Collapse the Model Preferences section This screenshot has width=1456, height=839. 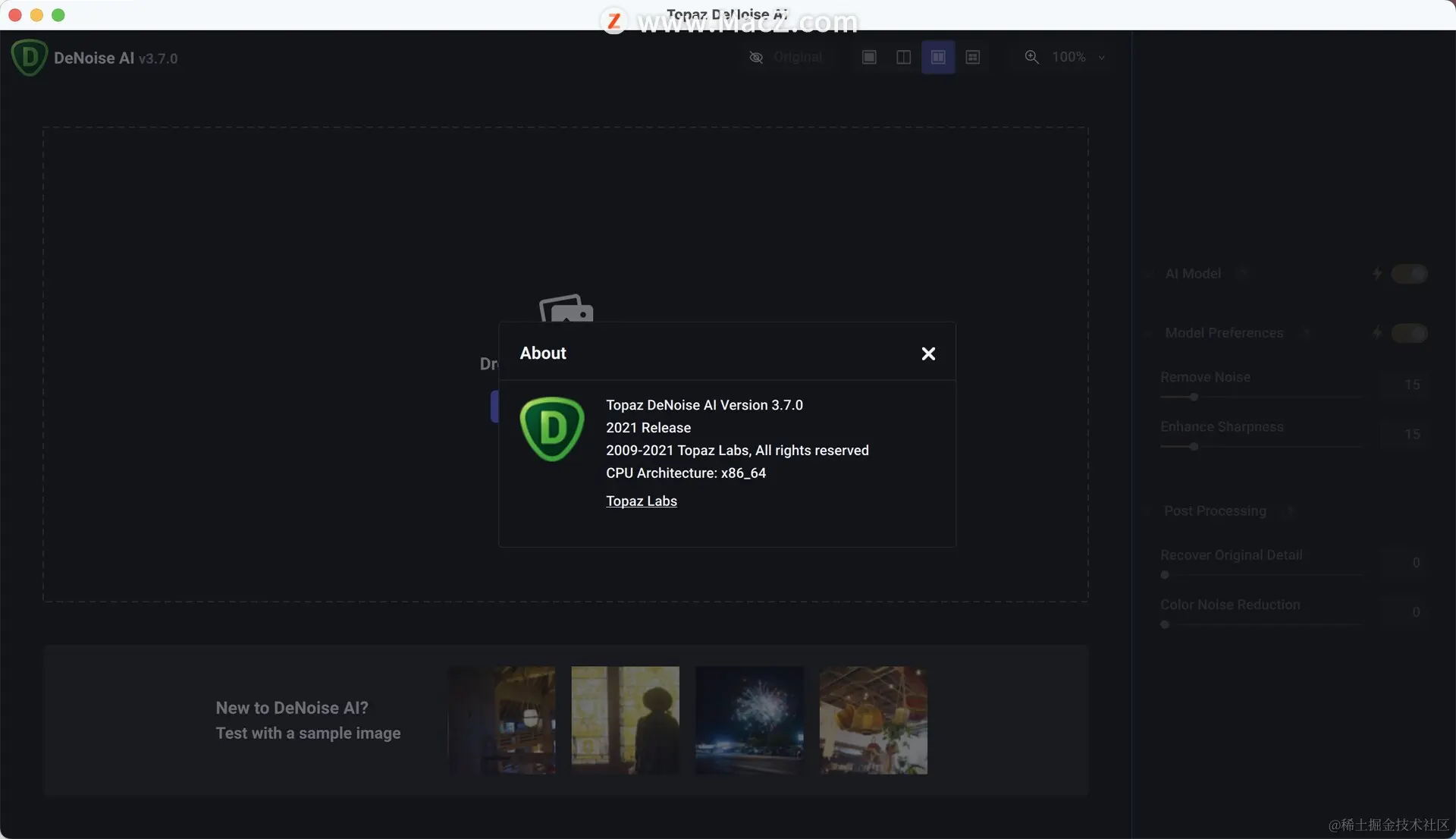(1147, 333)
